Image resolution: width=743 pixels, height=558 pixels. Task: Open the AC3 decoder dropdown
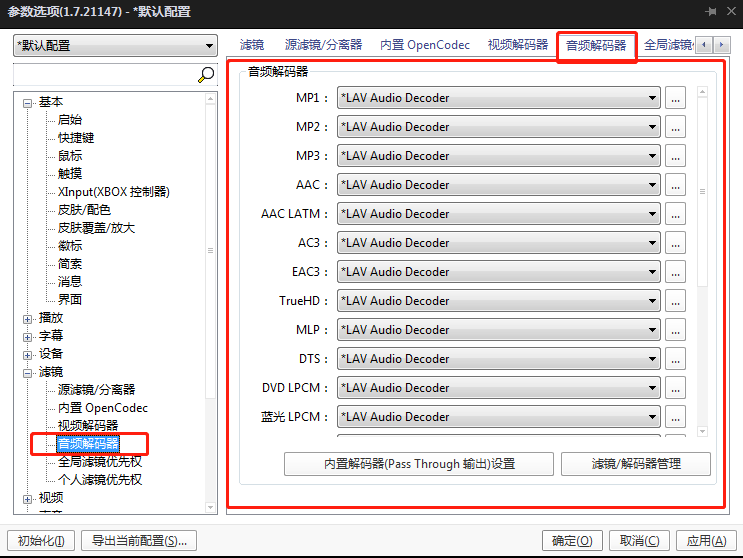click(x=499, y=243)
